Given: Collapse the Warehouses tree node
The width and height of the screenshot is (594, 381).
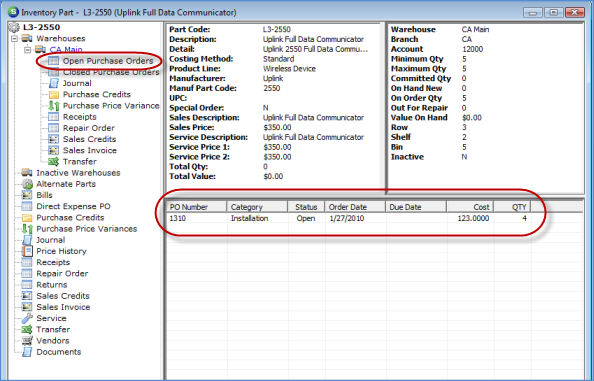Looking at the screenshot, I should 14,39.
